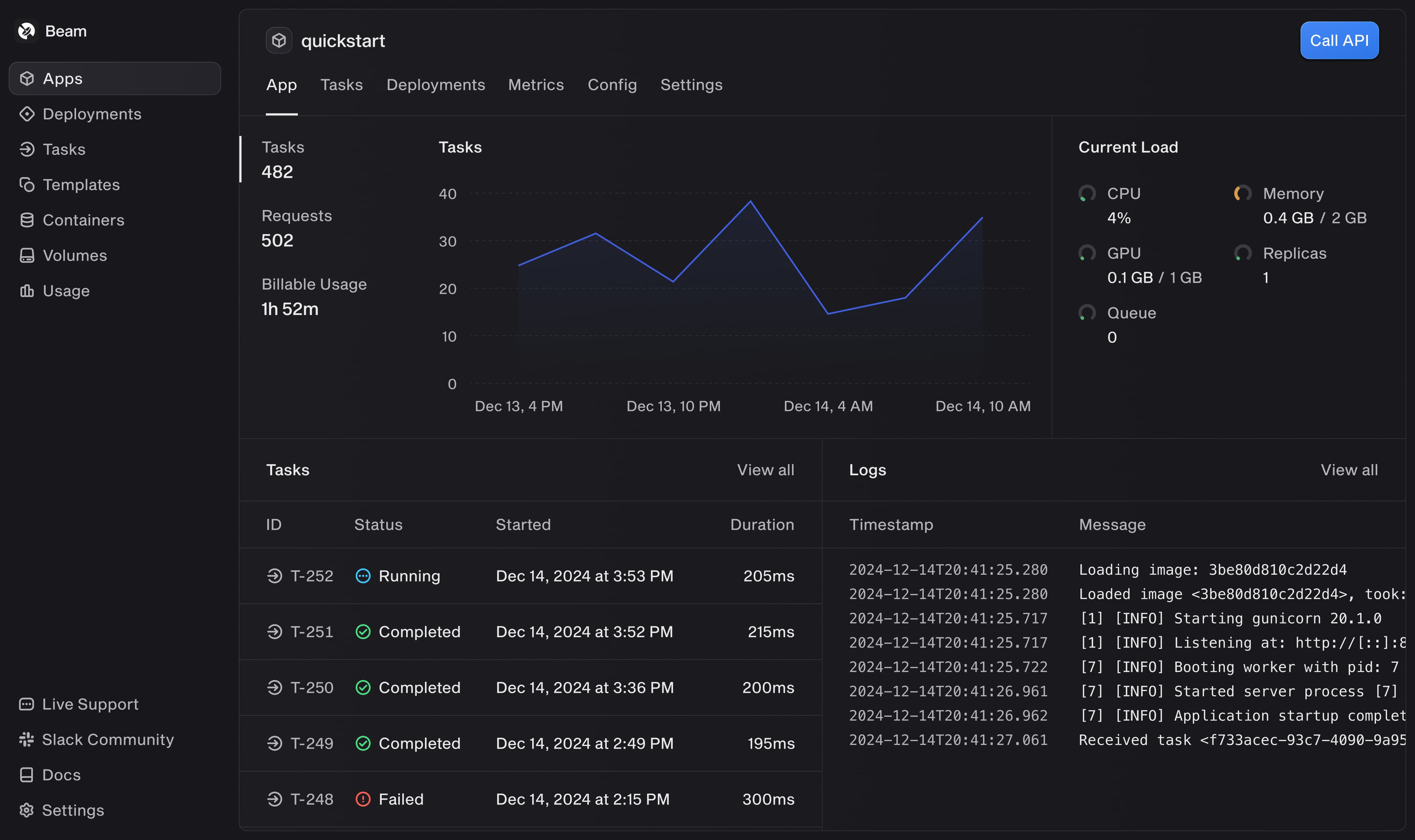Click View all in Tasks panel
The width and height of the screenshot is (1415, 840).
pyautogui.click(x=765, y=470)
